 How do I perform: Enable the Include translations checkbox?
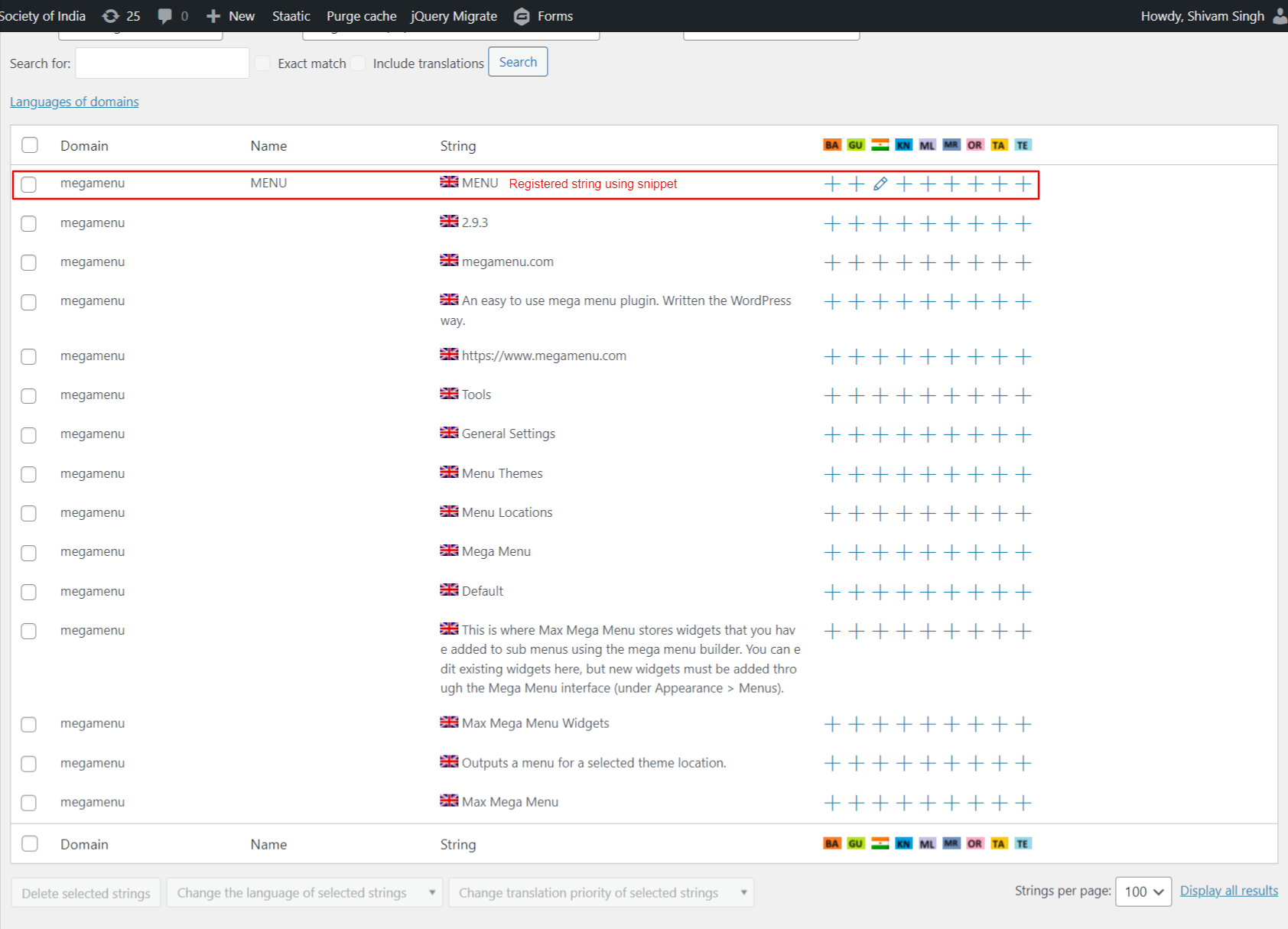[358, 63]
